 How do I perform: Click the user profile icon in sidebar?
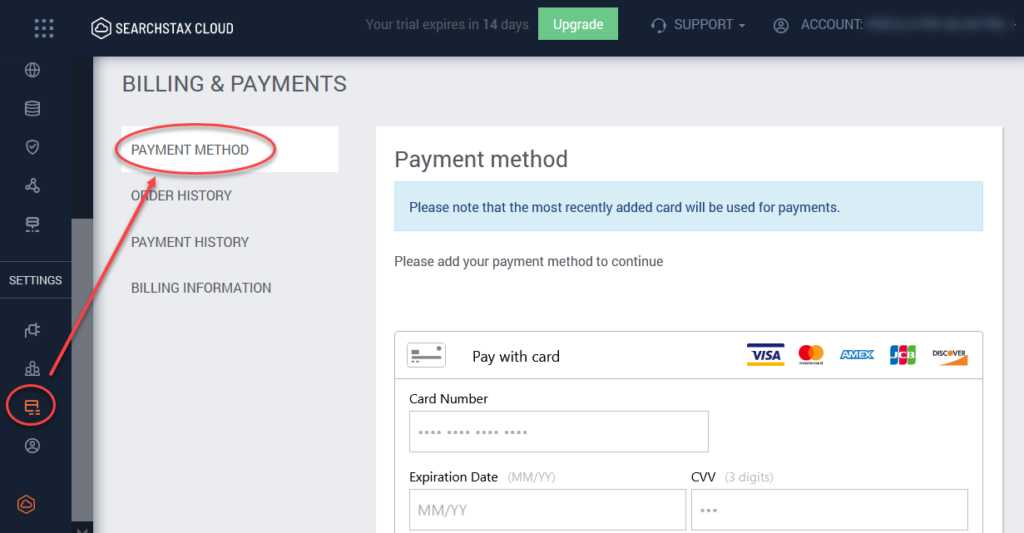click(32, 445)
